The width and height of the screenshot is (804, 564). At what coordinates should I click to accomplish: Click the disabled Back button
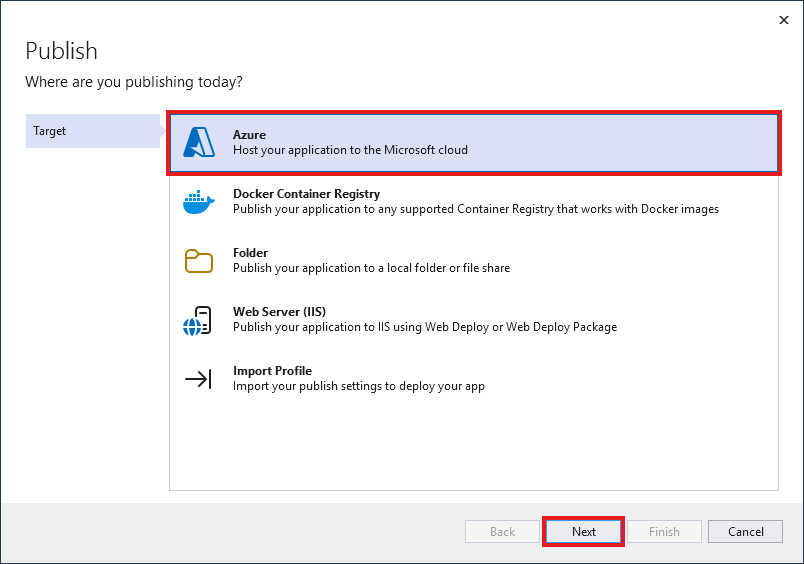pos(502,532)
